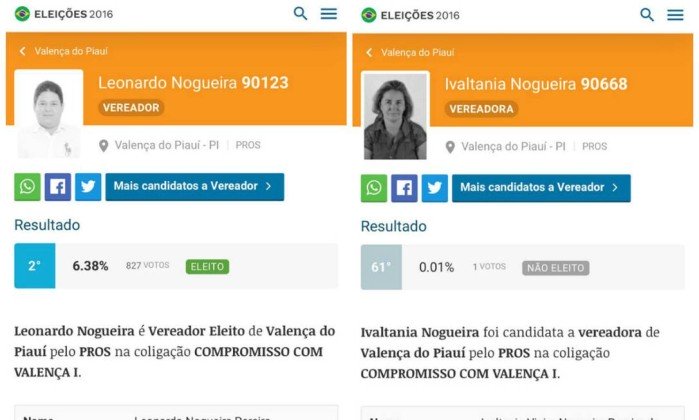Go back to Valença do Piauí from Ivaltania's page
699x420 pixels.
point(410,53)
